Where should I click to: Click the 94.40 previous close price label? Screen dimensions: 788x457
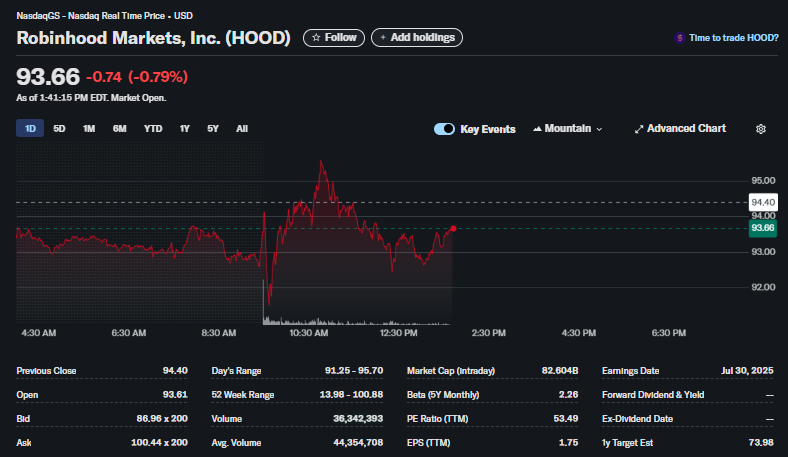pos(763,203)
